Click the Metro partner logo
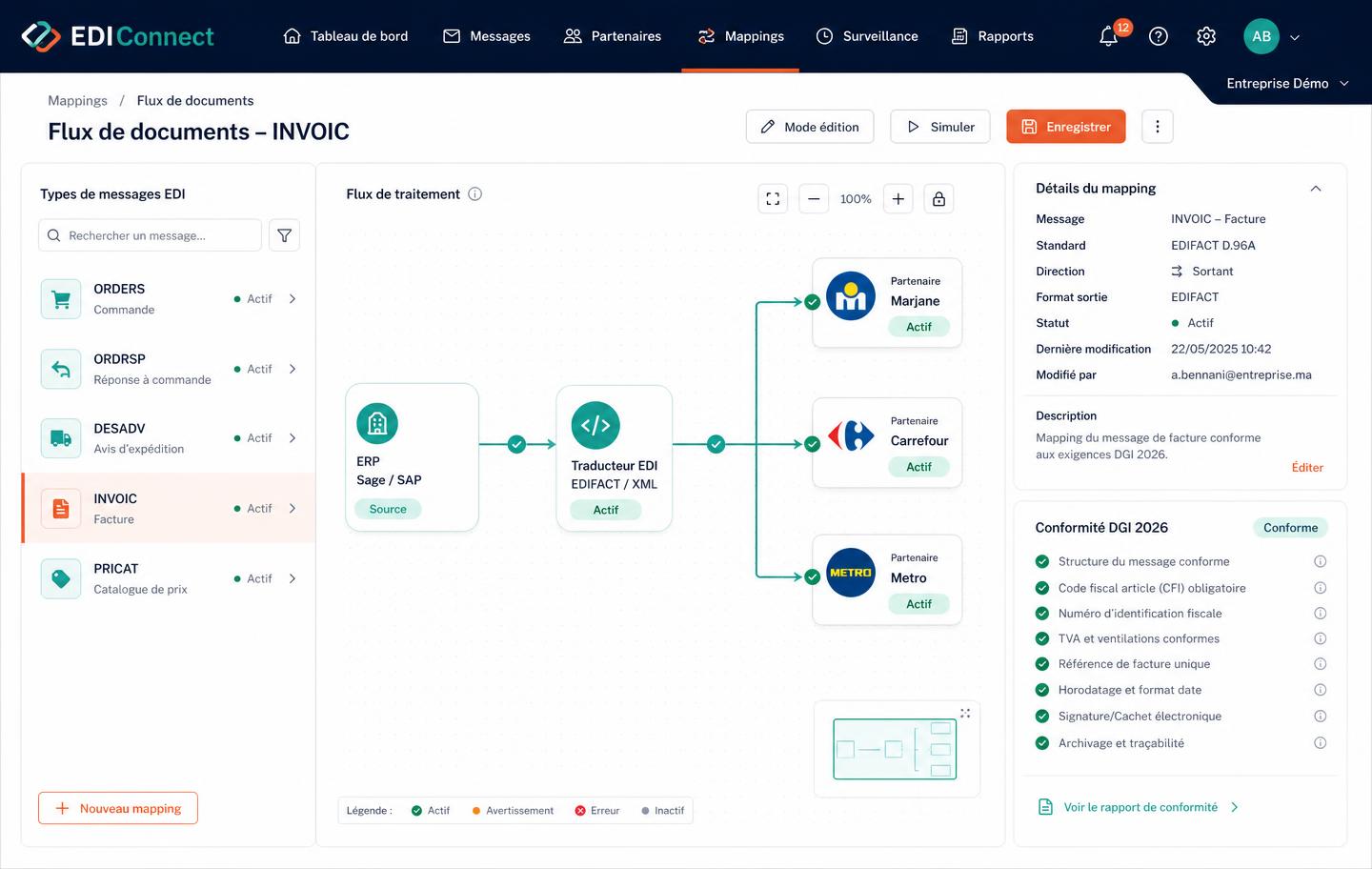This screenshot has height=869, width=1372. click(x=851, y=573)
